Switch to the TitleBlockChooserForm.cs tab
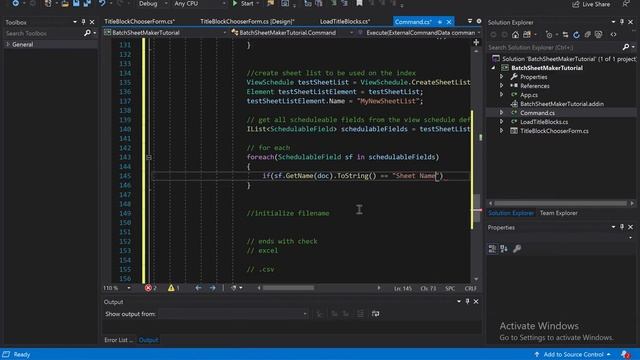 tap(140, 21)
